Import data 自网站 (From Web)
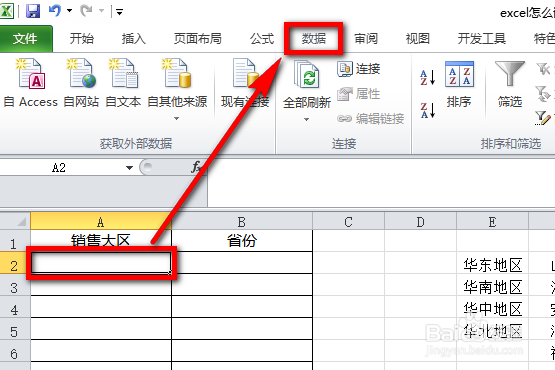 pos(81,84)
